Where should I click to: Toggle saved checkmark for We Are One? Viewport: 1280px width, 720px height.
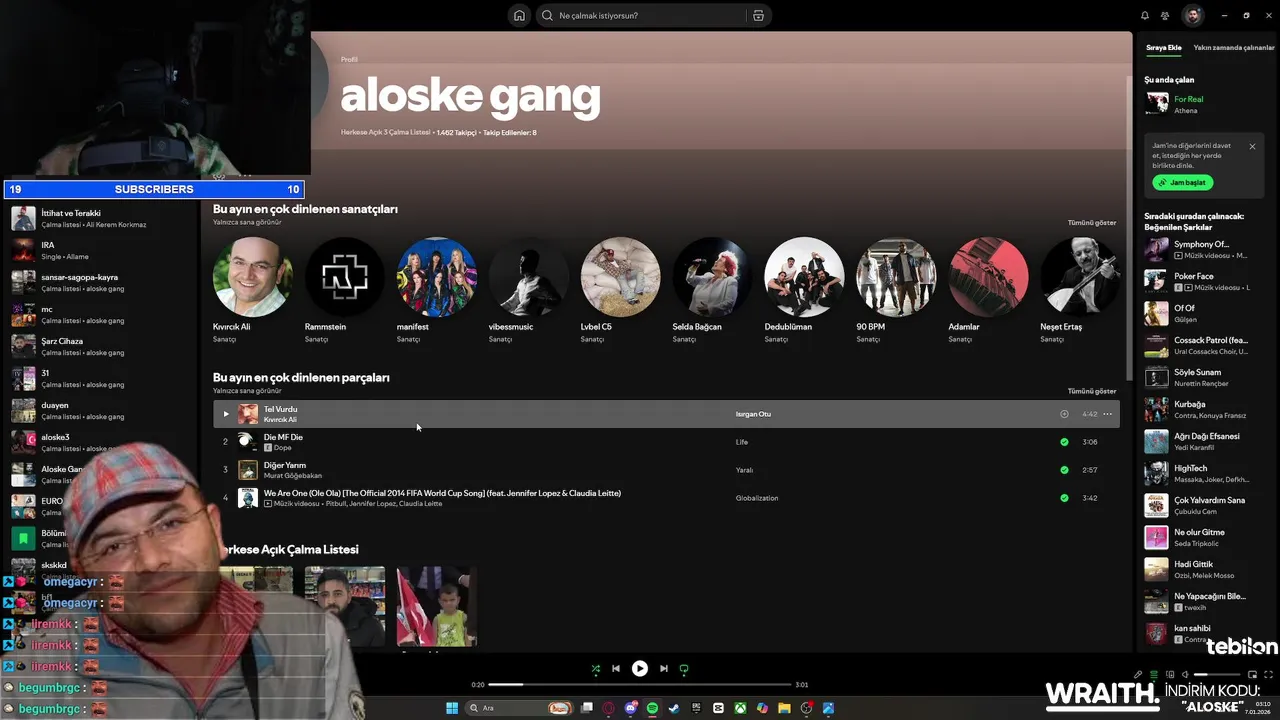pos(1064,498)
